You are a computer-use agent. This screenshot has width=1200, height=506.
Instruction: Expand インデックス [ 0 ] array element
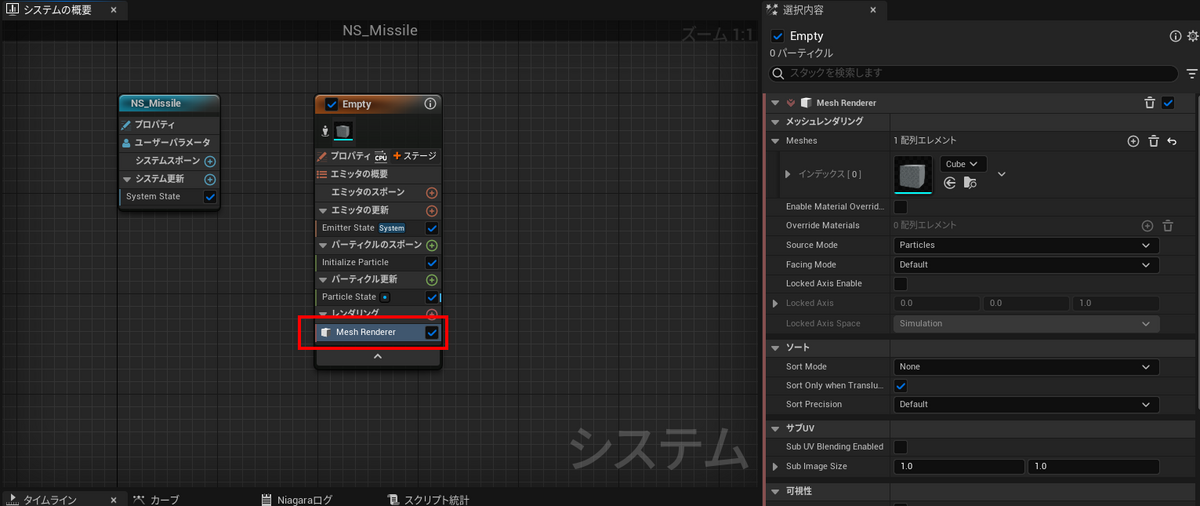click(788, 174)
